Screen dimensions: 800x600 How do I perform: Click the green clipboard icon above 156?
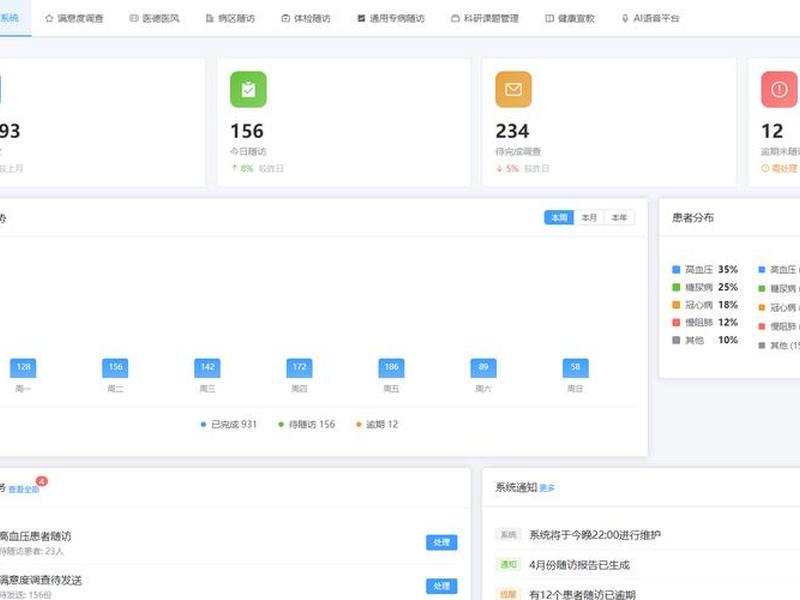(248, 89)
